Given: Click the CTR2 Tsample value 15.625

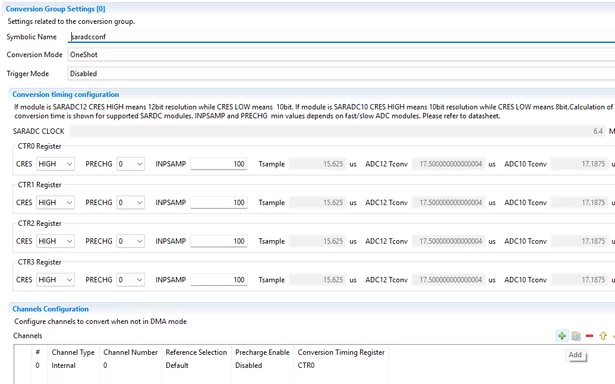Looking at the screenshot, I should click(318, 241).
